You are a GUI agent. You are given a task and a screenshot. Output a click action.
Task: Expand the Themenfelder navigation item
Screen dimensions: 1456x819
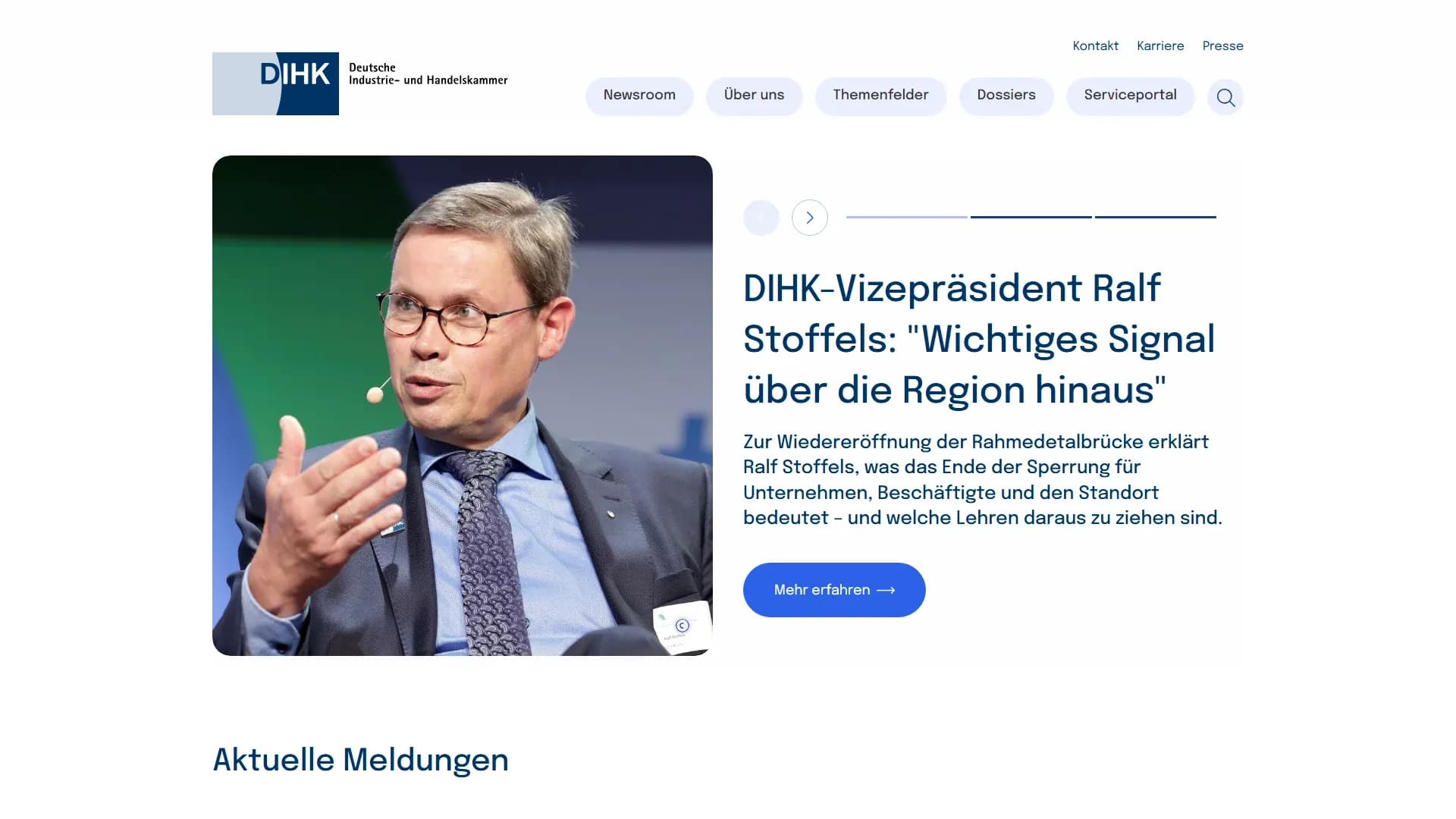[x=880, y=96]
